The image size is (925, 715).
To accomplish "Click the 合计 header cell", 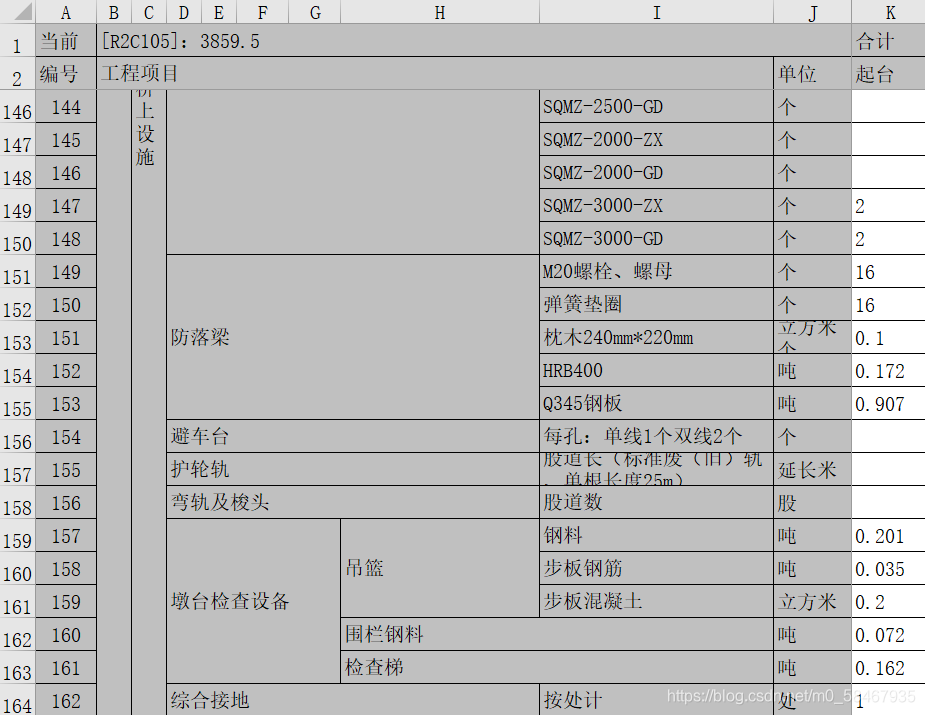I will coord(888,41).
